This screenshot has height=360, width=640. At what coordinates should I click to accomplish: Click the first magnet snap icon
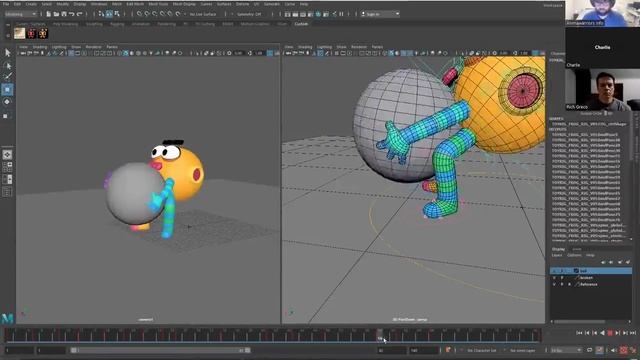click(139, 14)
